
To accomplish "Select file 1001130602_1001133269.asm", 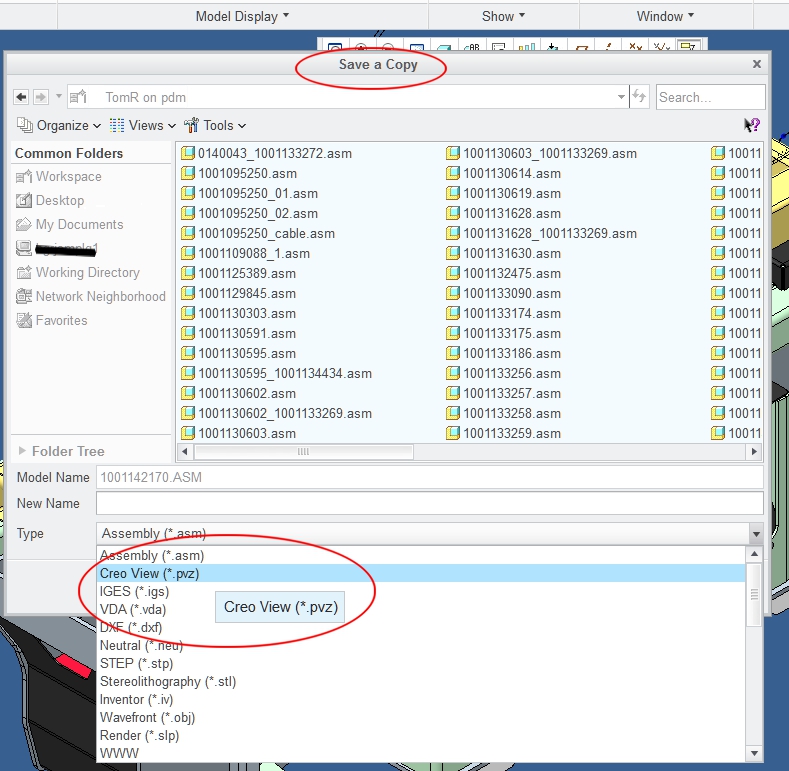I will (x=276, y=413).
